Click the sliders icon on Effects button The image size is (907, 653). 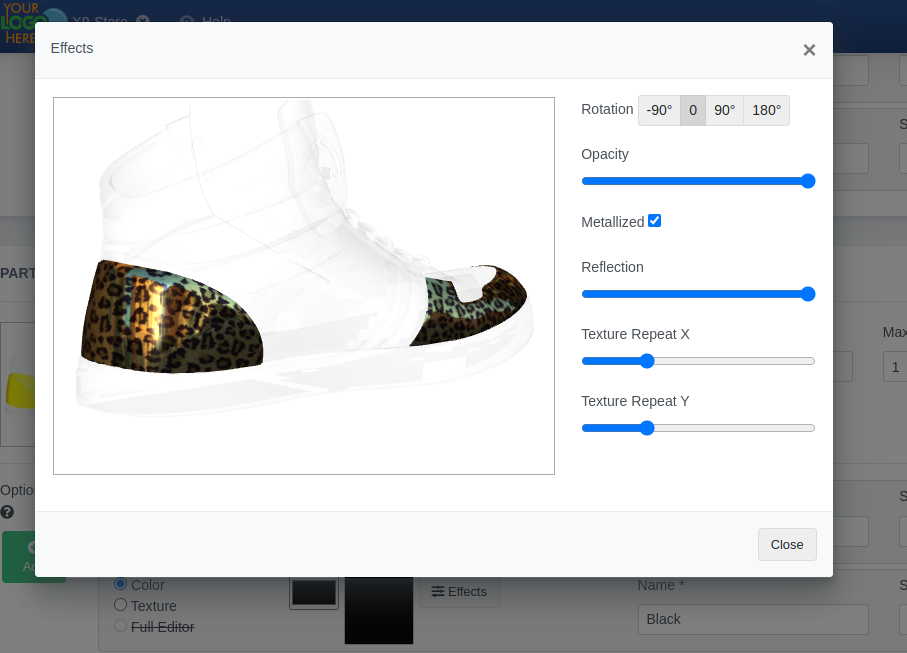click(x=437, y=592)
